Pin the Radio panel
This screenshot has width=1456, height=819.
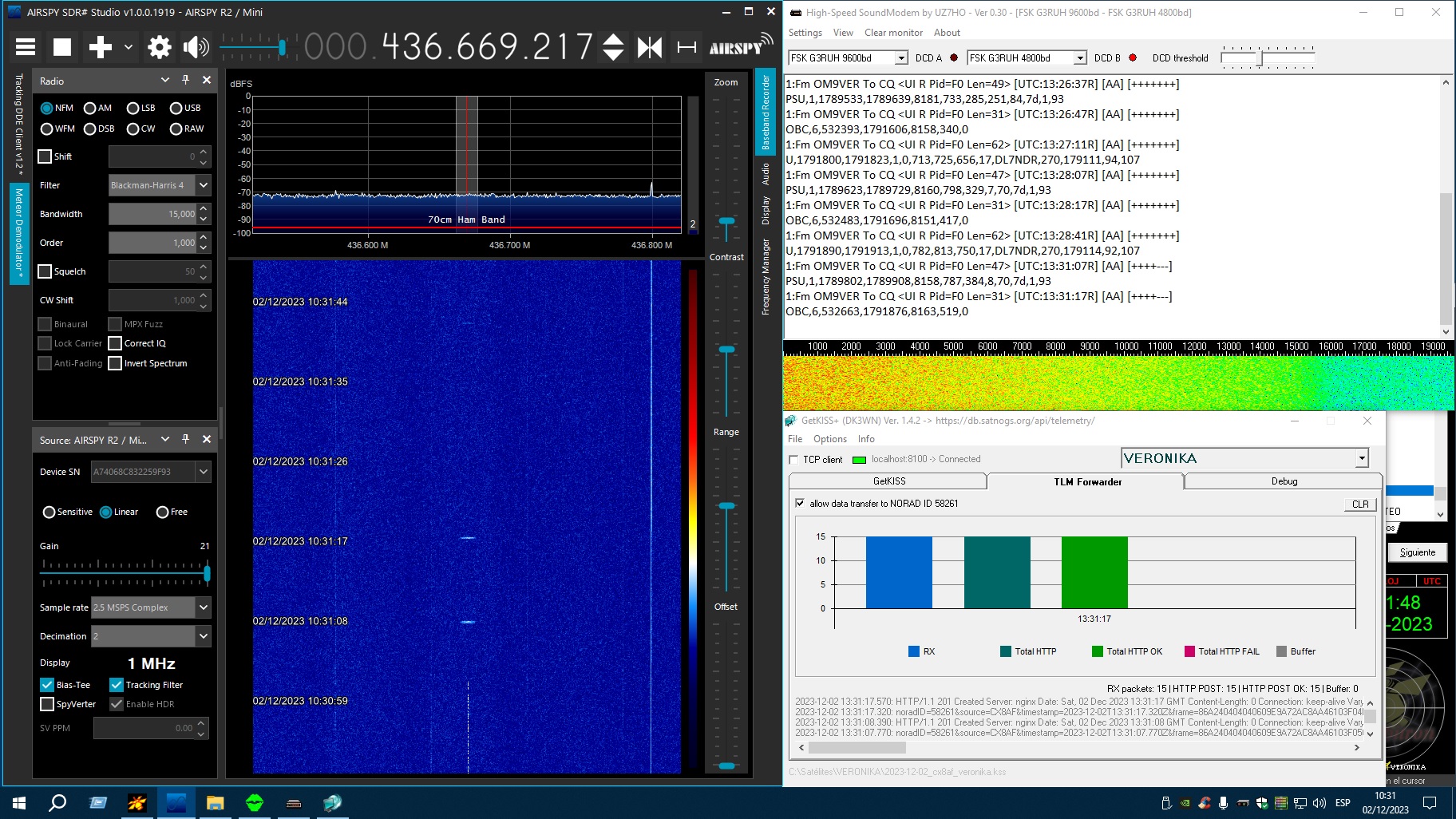pyautogui.click(x=185, y=80)
